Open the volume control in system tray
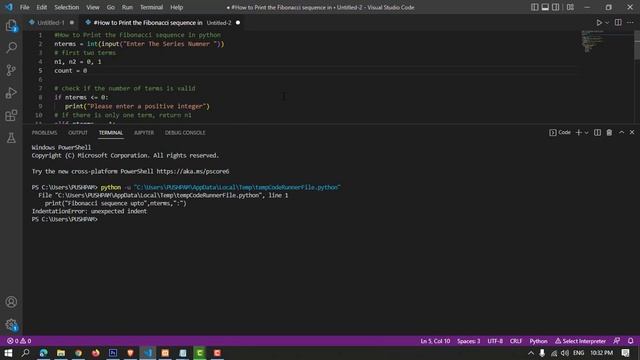The image size is (640, 360). click(x=565, y=353)
